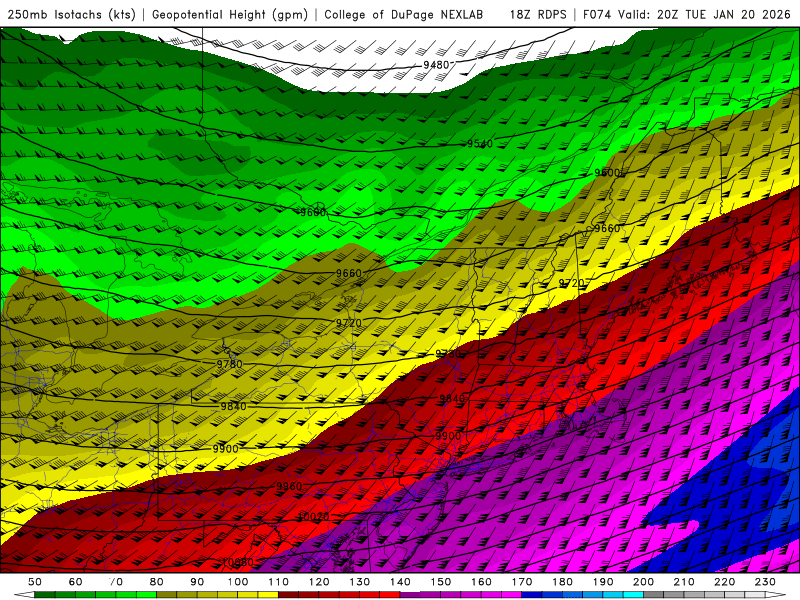Viewport: 800px width, 600px height.
Task: Click the 80 value on the color scale
Action: 156,582
